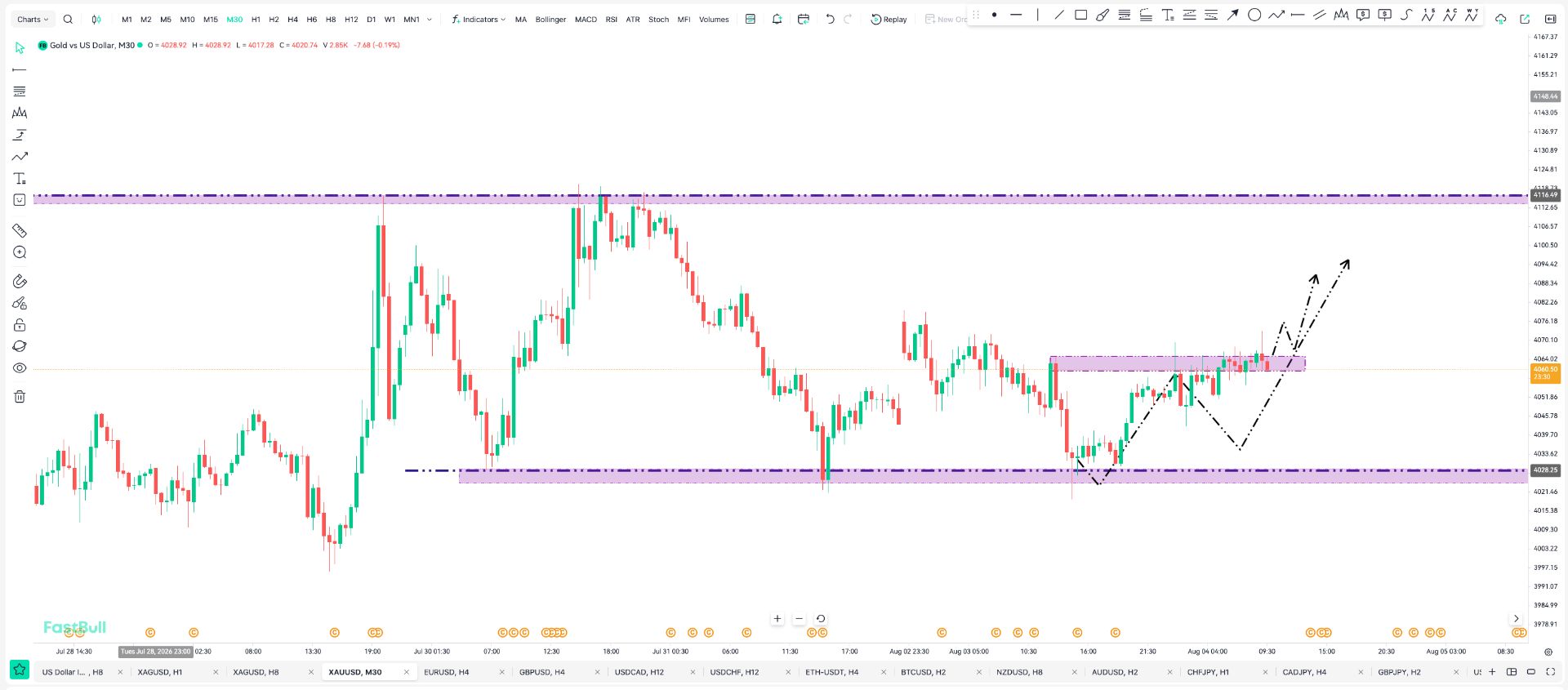Screen dimensions: 1568x690
Task: Open the economic calendar icon
Action: [804, 19]
